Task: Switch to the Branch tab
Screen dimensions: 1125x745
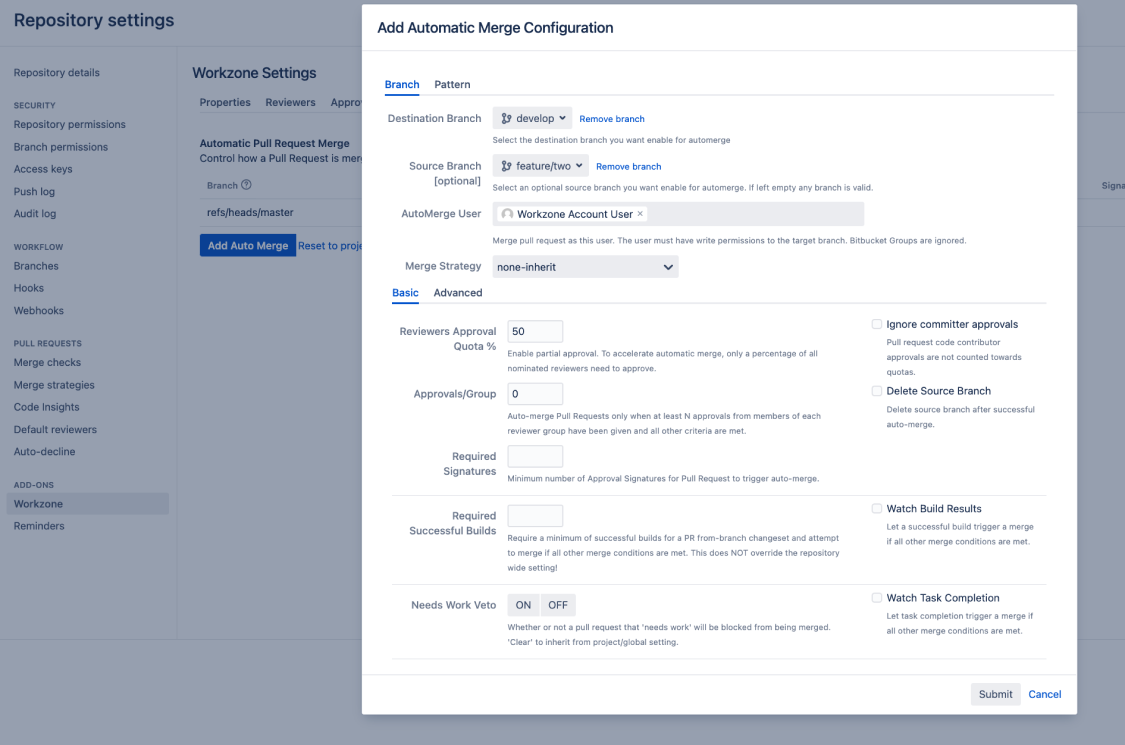Action: click(x=402, y=85)
